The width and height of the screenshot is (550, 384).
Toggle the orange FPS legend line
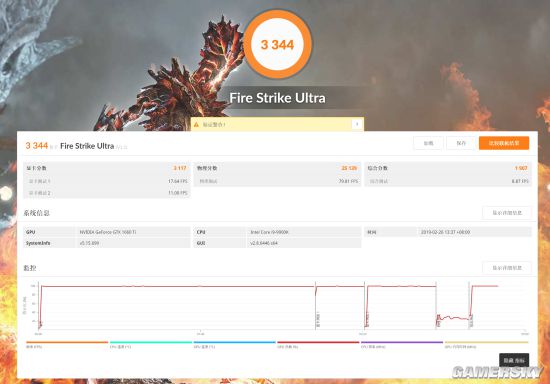click(x=67, y=342)
